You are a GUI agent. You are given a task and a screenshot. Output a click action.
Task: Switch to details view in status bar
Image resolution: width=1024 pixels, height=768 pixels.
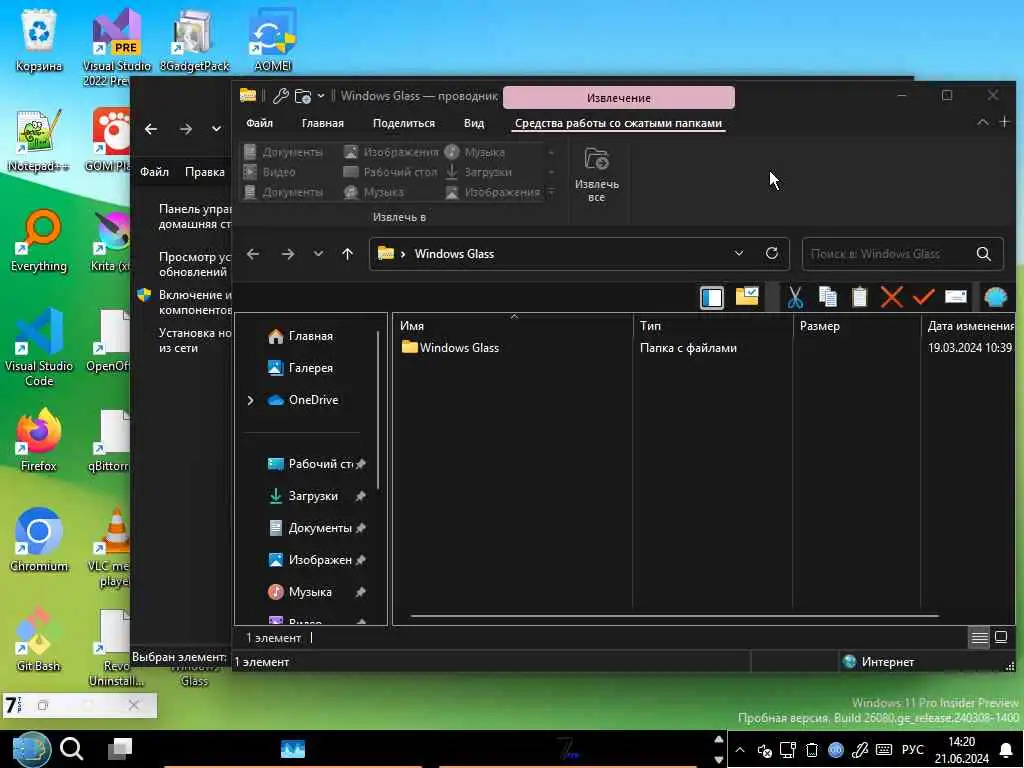[980, 637]
